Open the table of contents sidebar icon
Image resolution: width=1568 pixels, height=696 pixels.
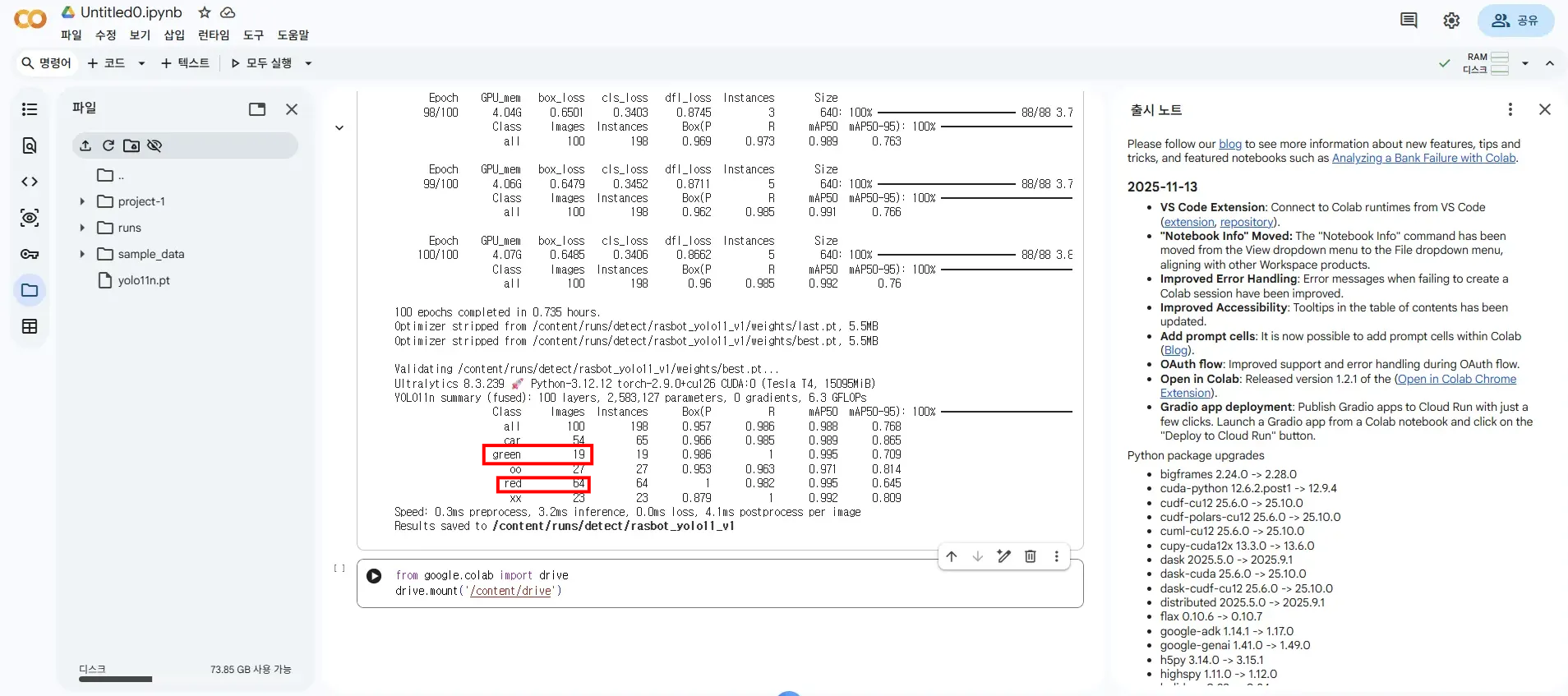[x=30, y=109]
